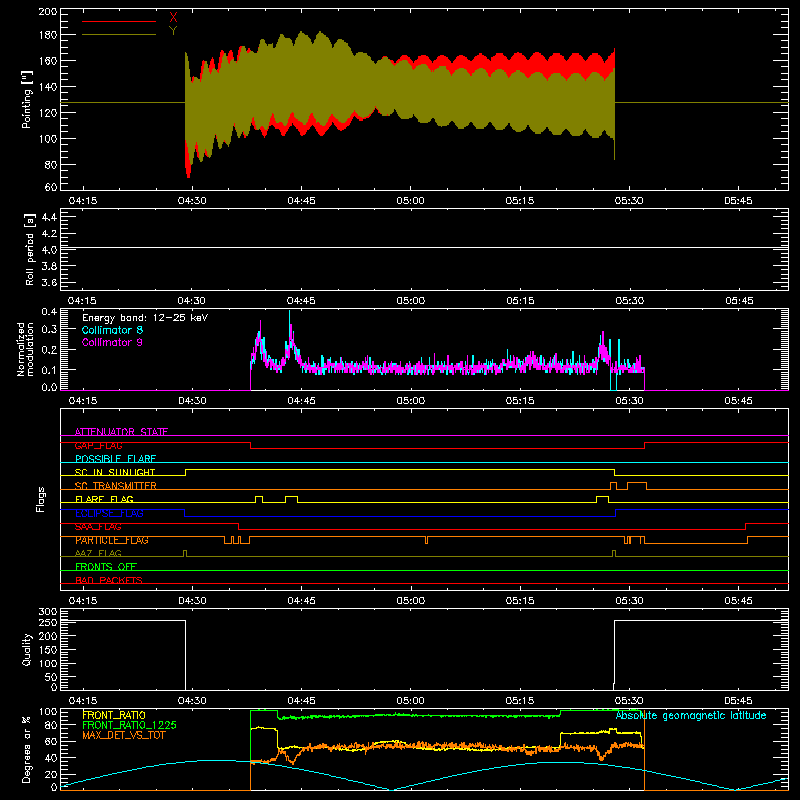Click the red X legend line
The image size is (800, 800).
tap(119, 21)
